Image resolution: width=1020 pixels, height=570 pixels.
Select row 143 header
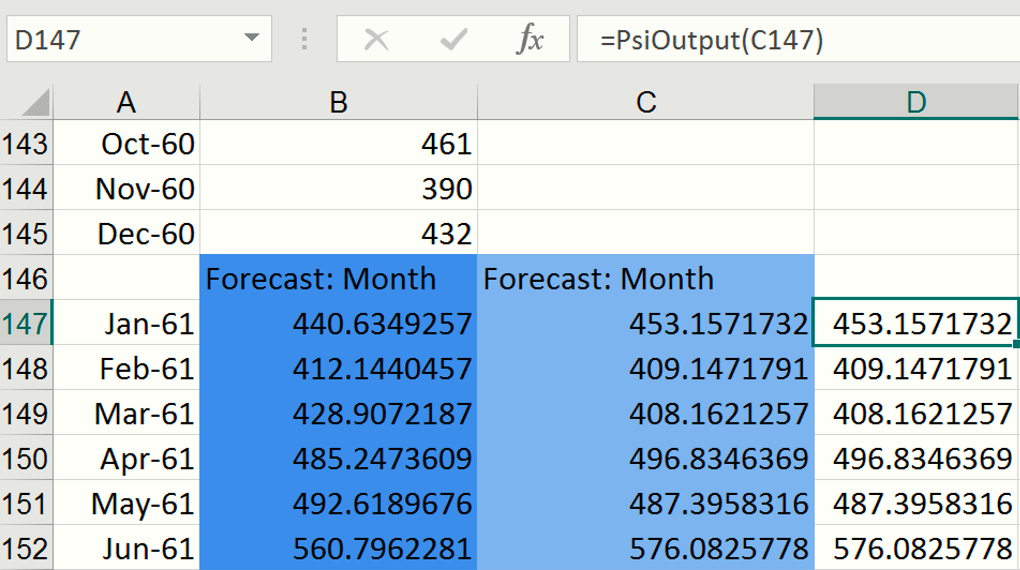pos(25,144)
